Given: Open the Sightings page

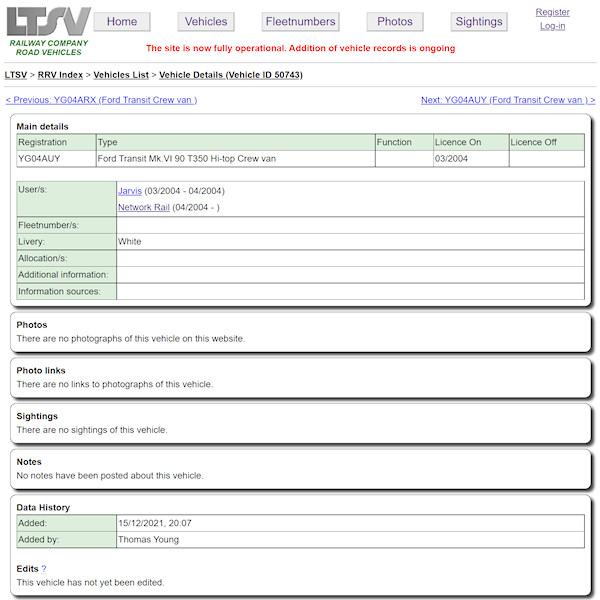Looking at the screenshot, I should pyautogui.click(x=479, y=22).
